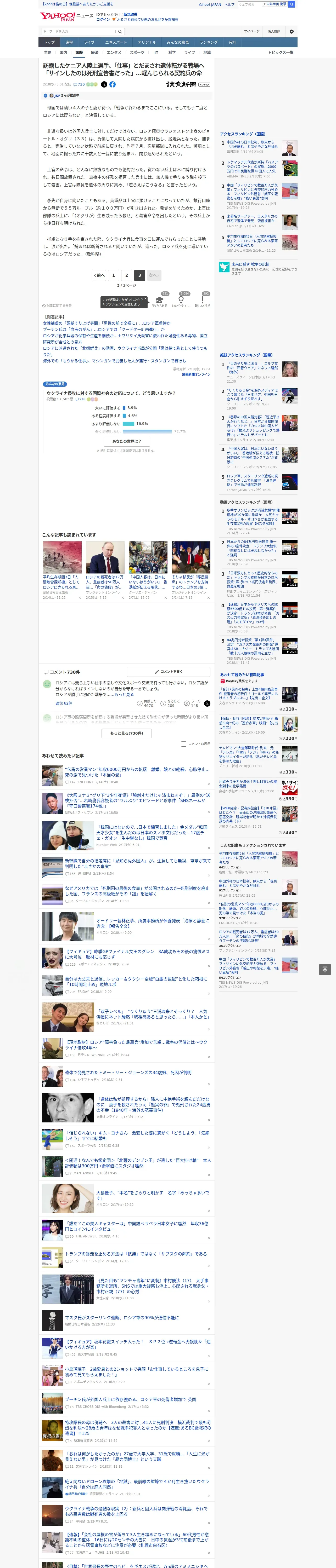
Task: Go to article page 2
Action: (127, 275)
